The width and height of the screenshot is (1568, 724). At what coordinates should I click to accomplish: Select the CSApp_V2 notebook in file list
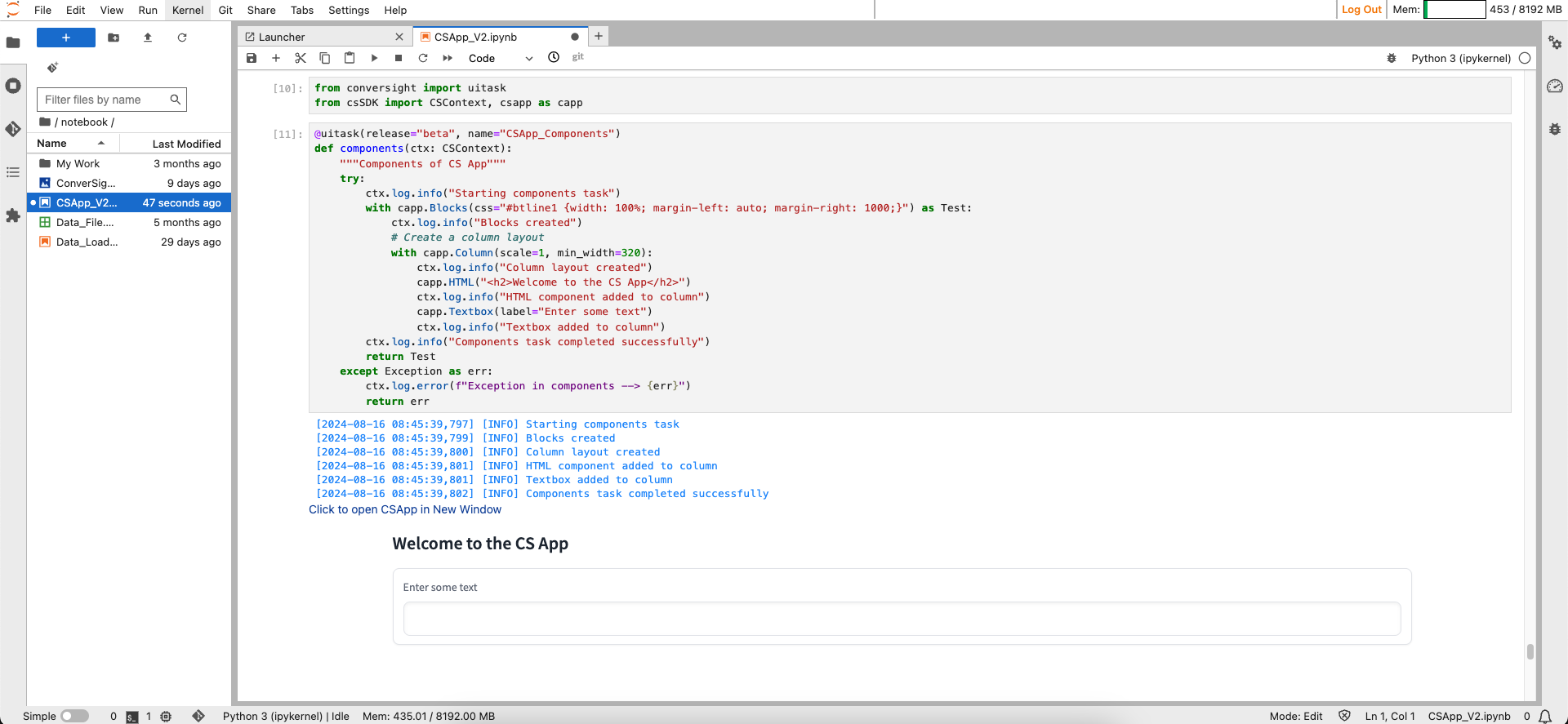click(x=129, y=202)
